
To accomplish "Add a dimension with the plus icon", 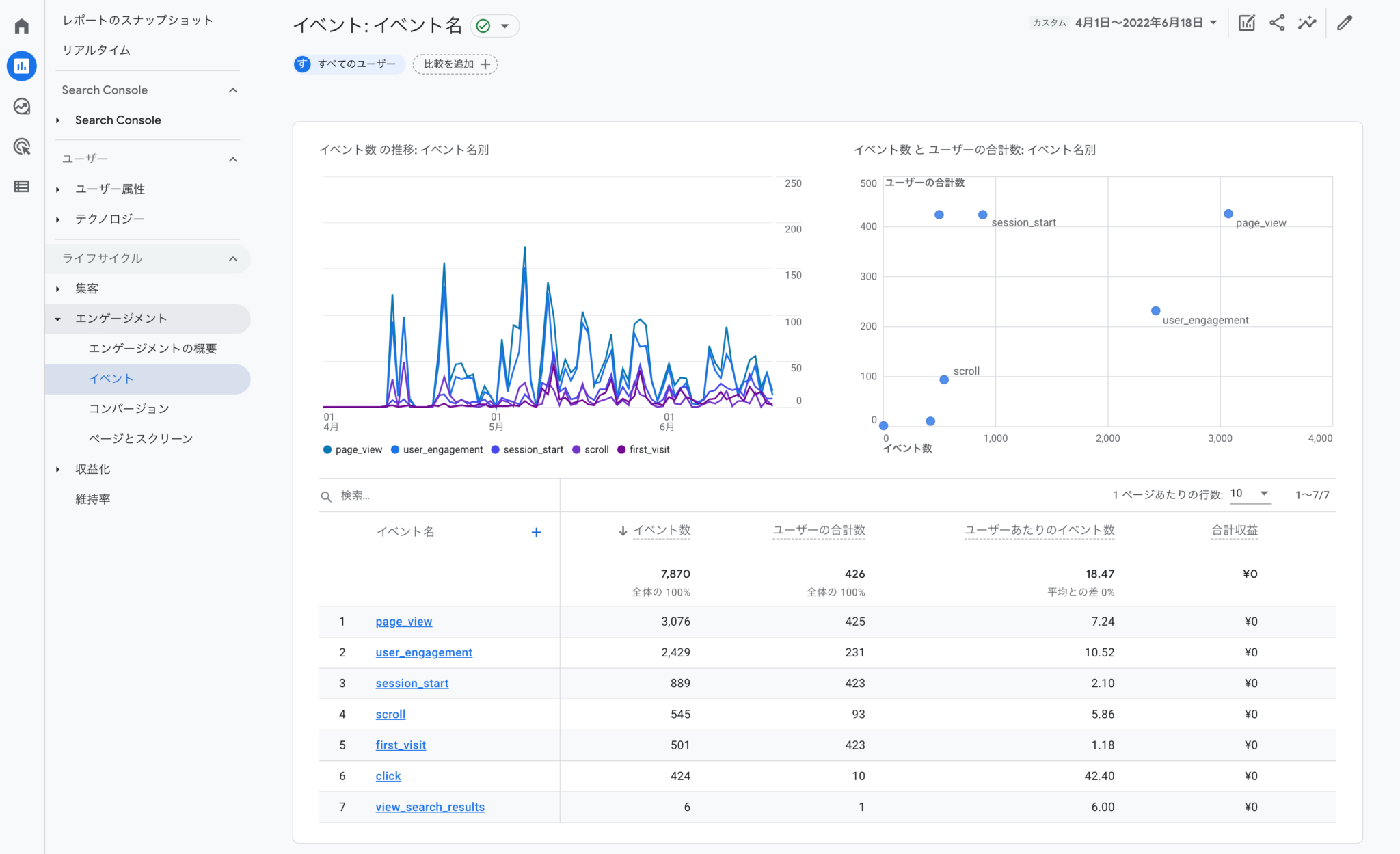I will coord(536,532).
